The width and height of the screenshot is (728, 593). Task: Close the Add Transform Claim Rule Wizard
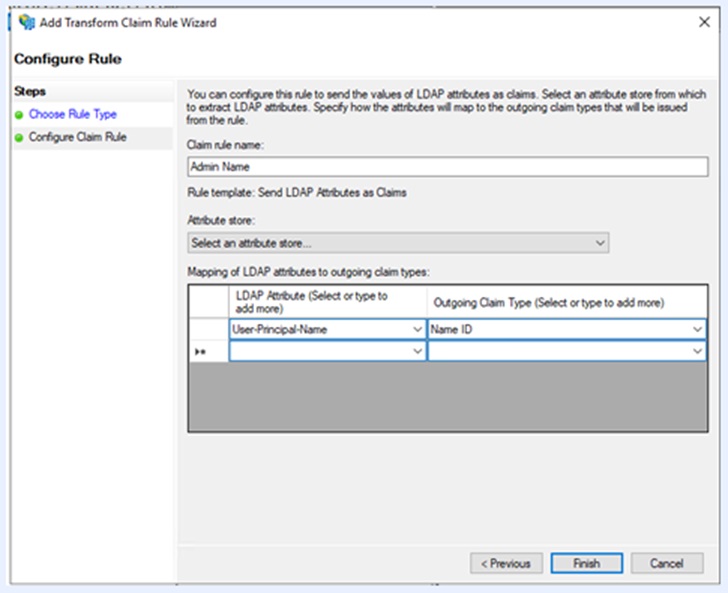coord(703,22)
